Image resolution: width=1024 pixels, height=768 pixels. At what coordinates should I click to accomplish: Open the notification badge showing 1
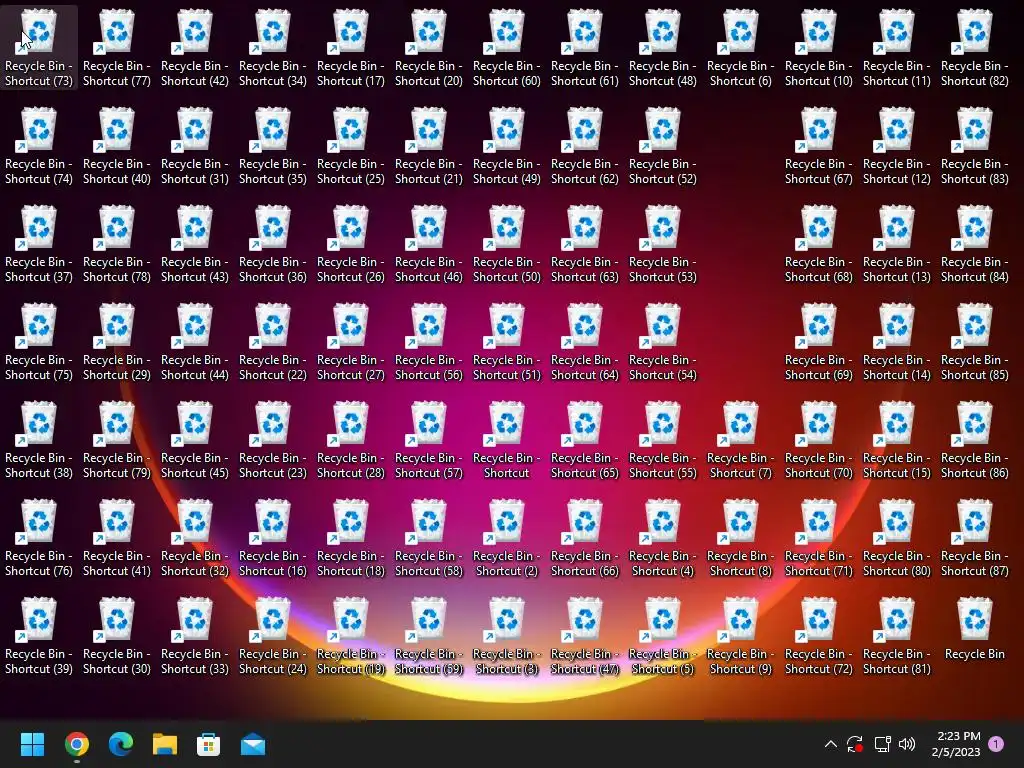coord(996,744)
